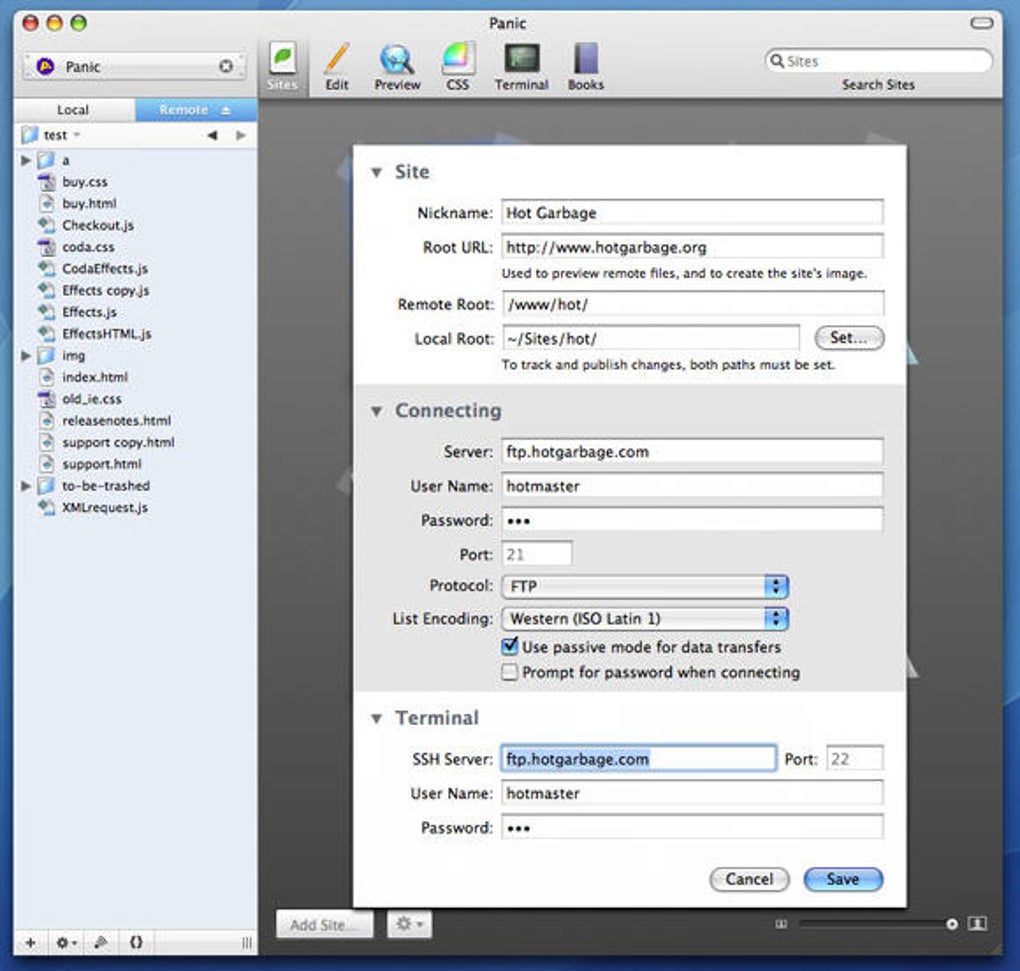Select XMLrequest.js in file list
The width and height of the screenshot is (1020, 971).
tap(105, 507)
